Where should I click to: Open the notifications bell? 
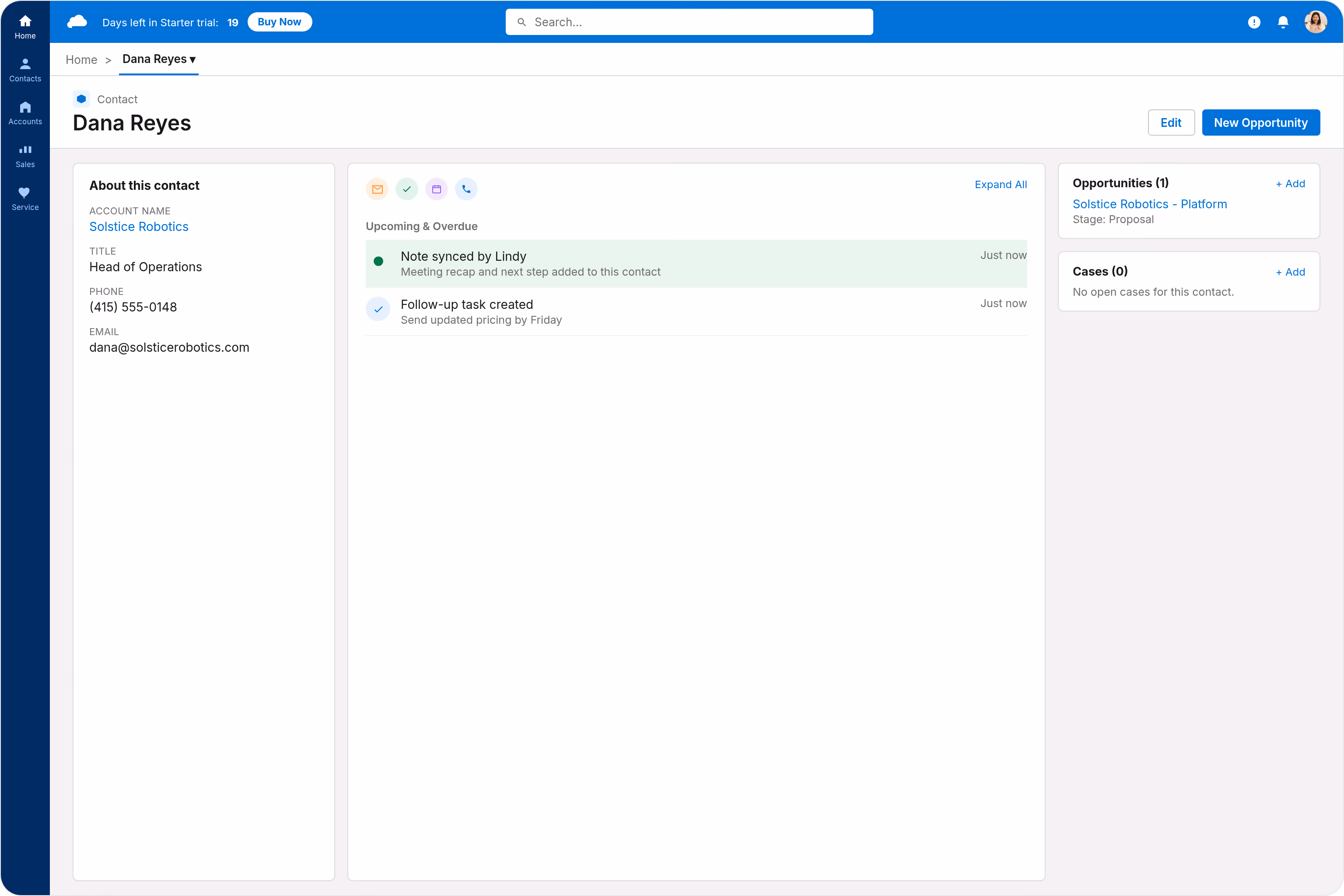coord(1283,22)
